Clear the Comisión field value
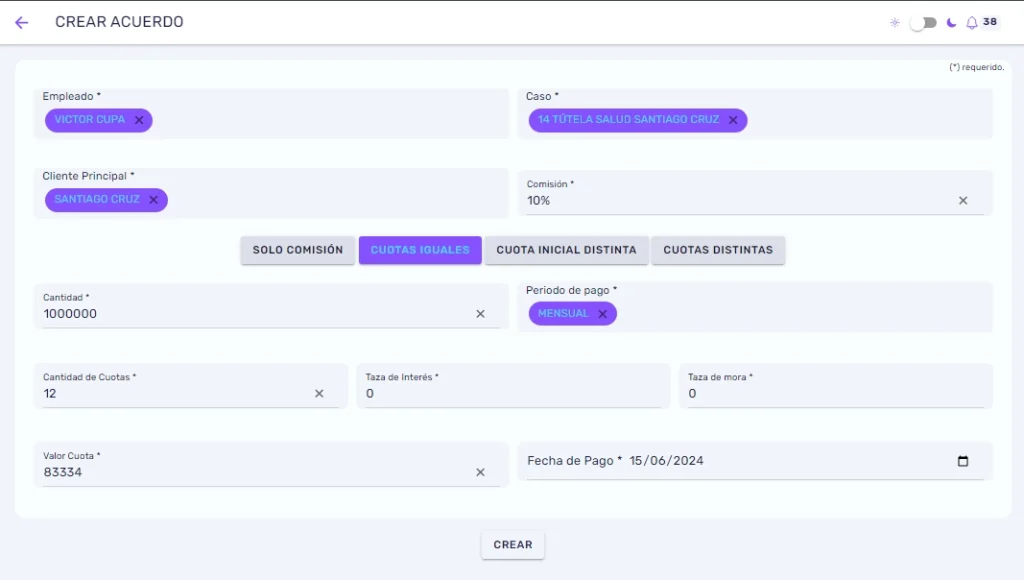 click(x=963, y=201)
